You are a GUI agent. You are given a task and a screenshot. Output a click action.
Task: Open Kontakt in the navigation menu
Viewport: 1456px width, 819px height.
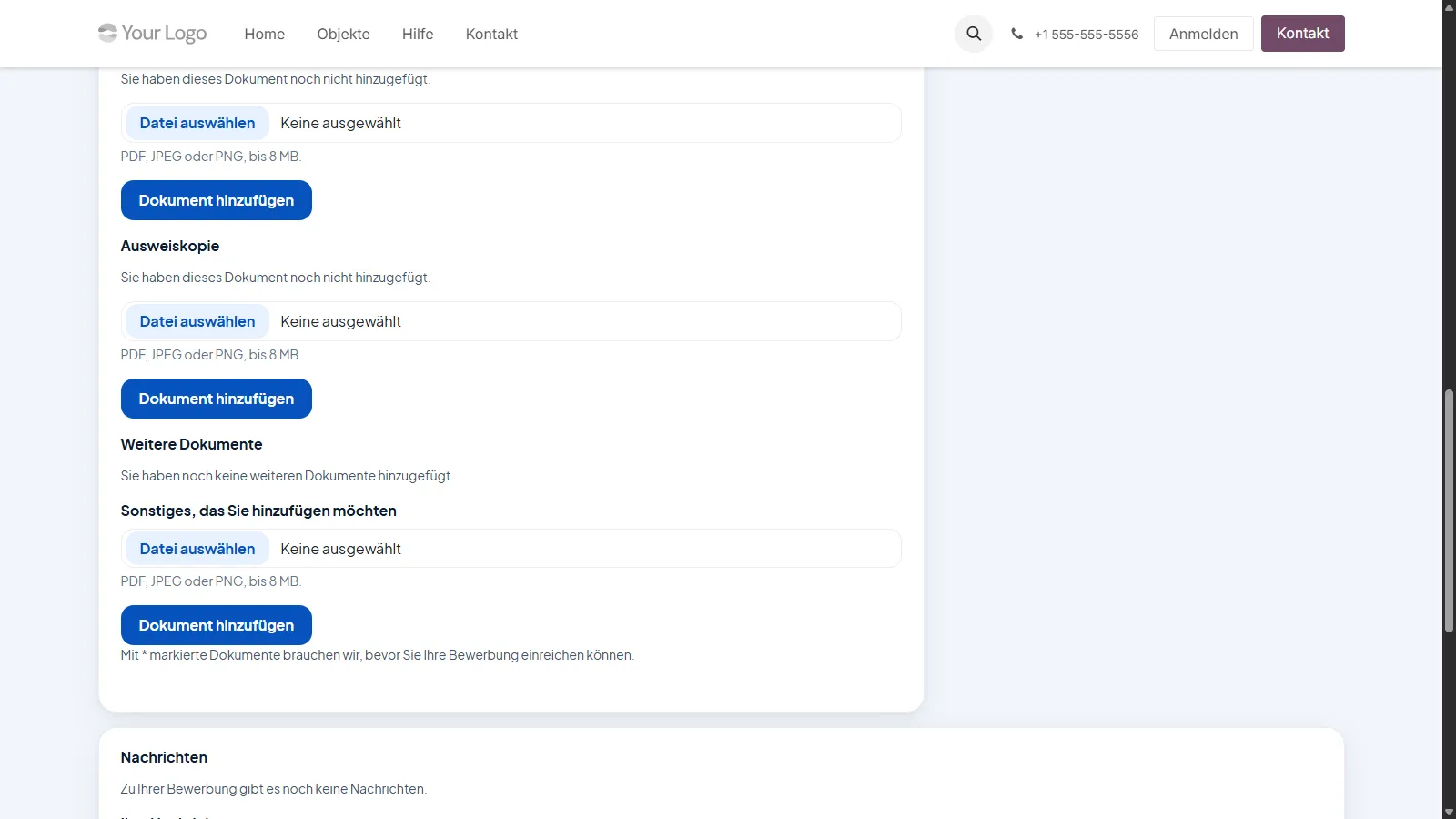tap(491, 34)
